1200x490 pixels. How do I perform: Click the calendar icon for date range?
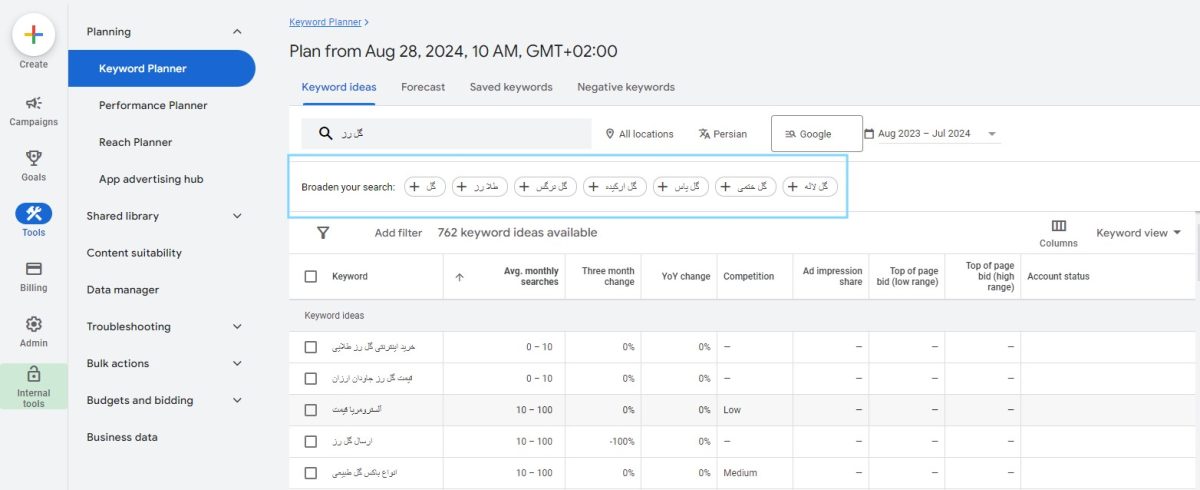(x=869, y=133)
